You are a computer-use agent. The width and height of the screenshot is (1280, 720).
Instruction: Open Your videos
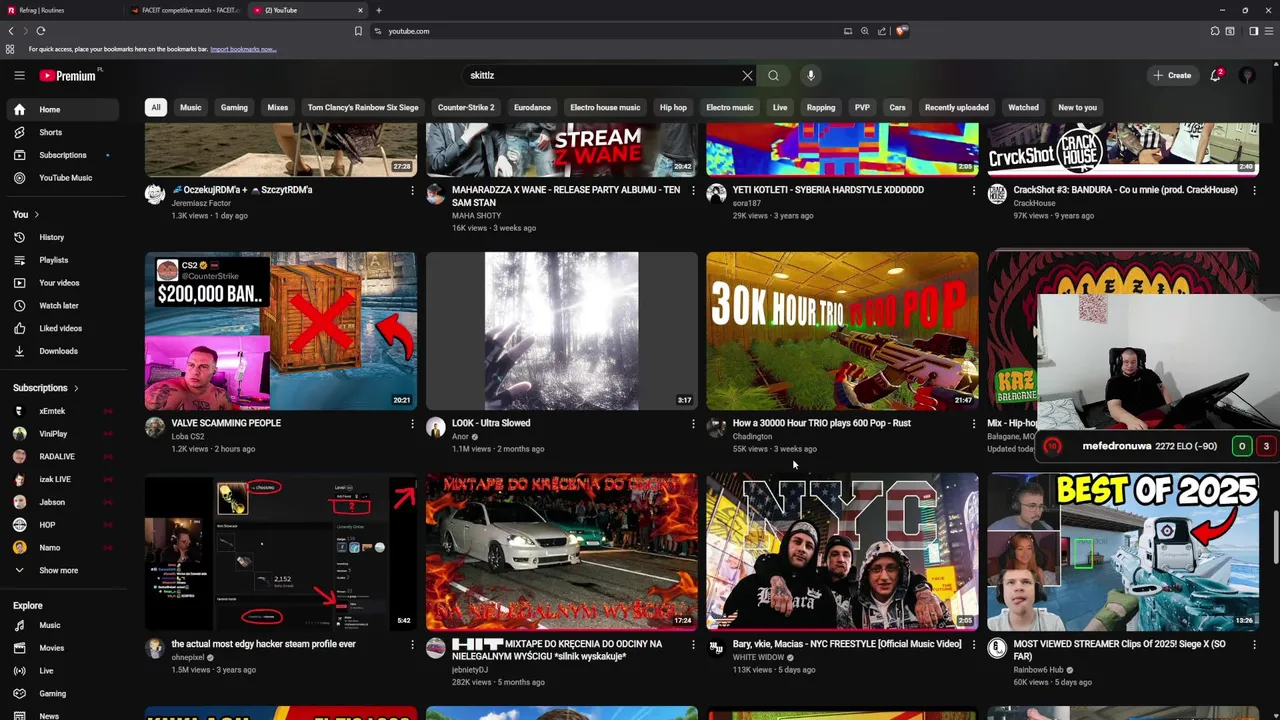pos(63,283)
